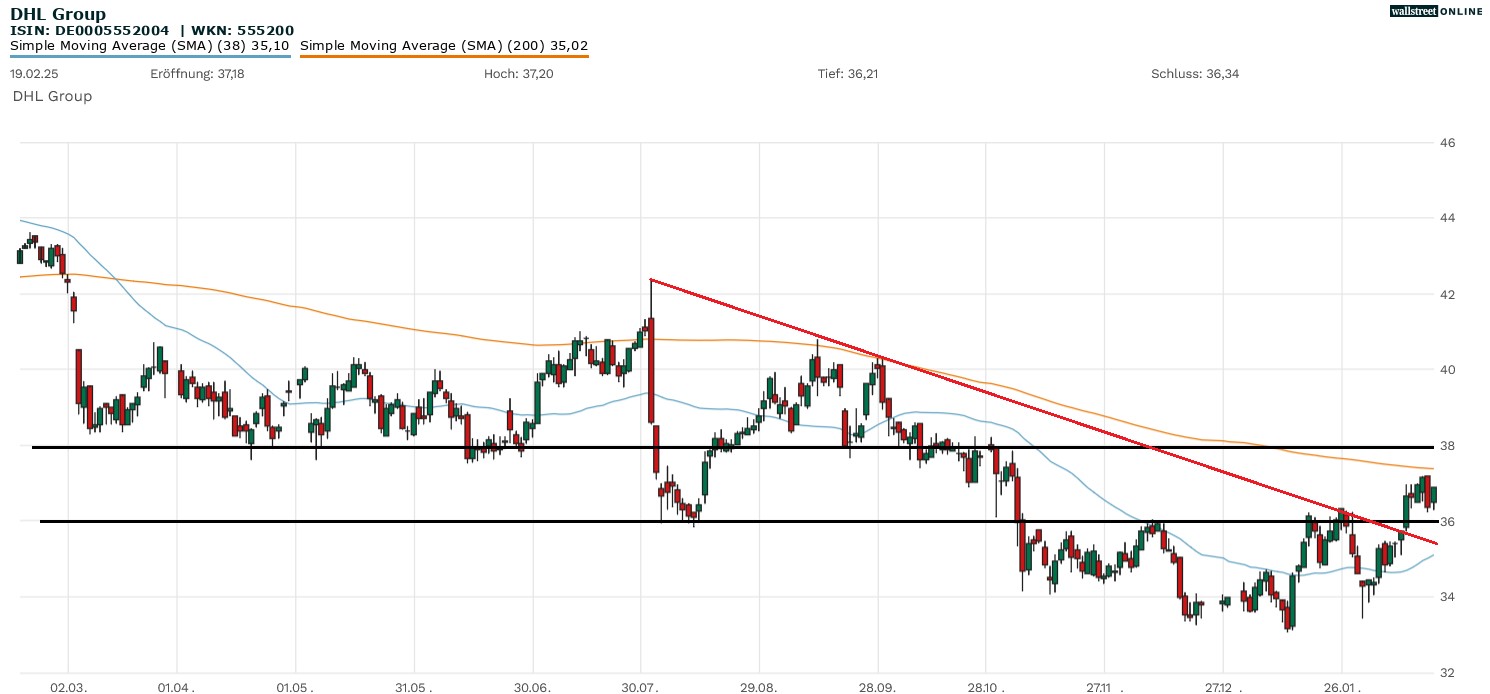Click the orange underline beneath SMA (200)
1490x694 pixels.
click(x=443, y=56)
